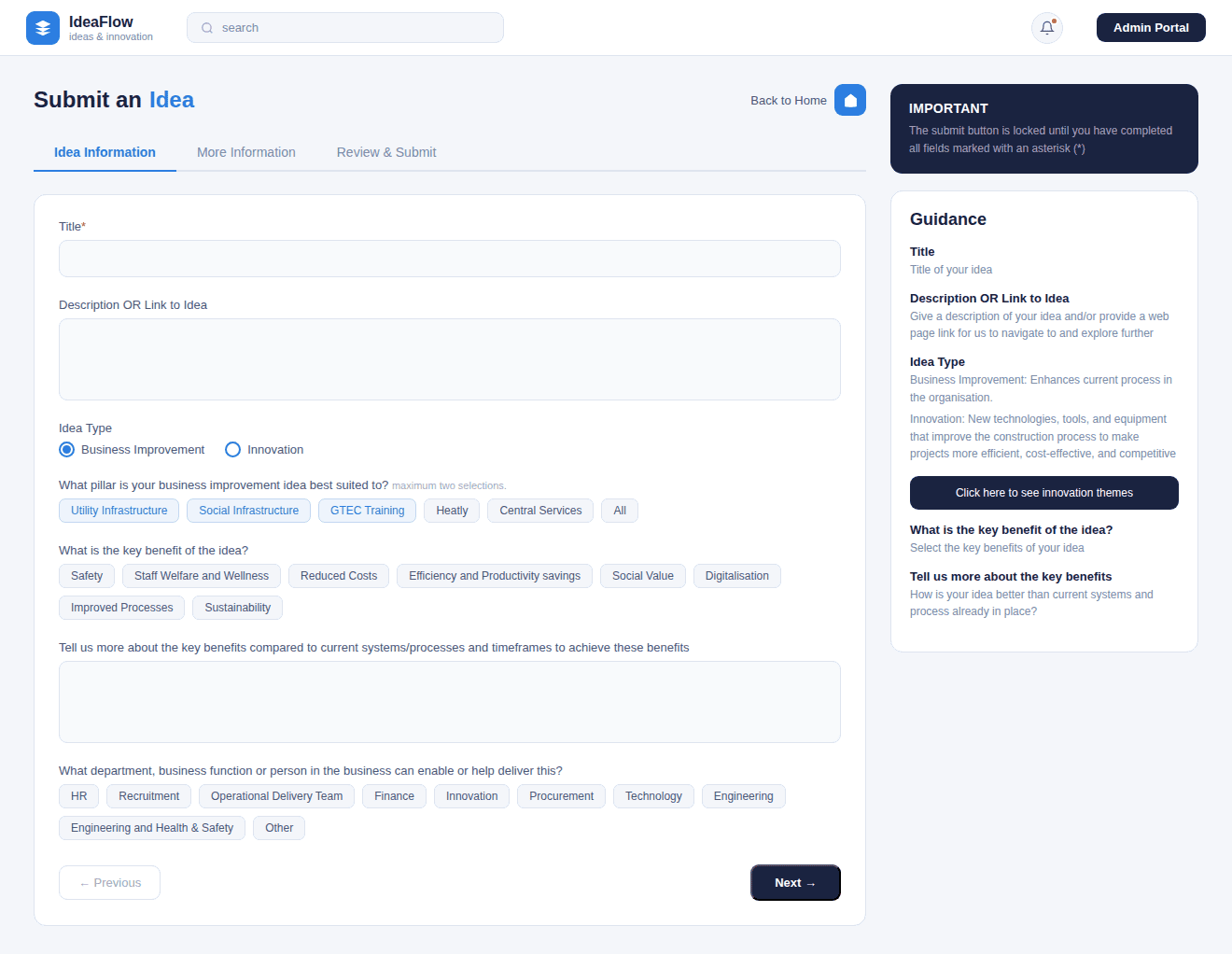Click the Next button
Viewport: 1232px width, 954px height.
point(795,883)
